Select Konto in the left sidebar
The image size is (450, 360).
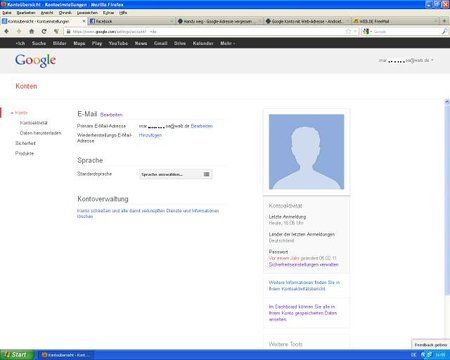(21, 113)
